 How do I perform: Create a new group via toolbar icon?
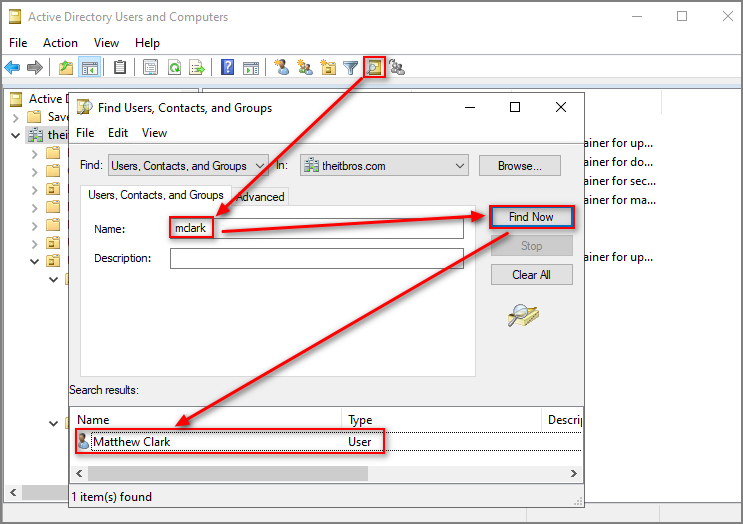point(305,67)
